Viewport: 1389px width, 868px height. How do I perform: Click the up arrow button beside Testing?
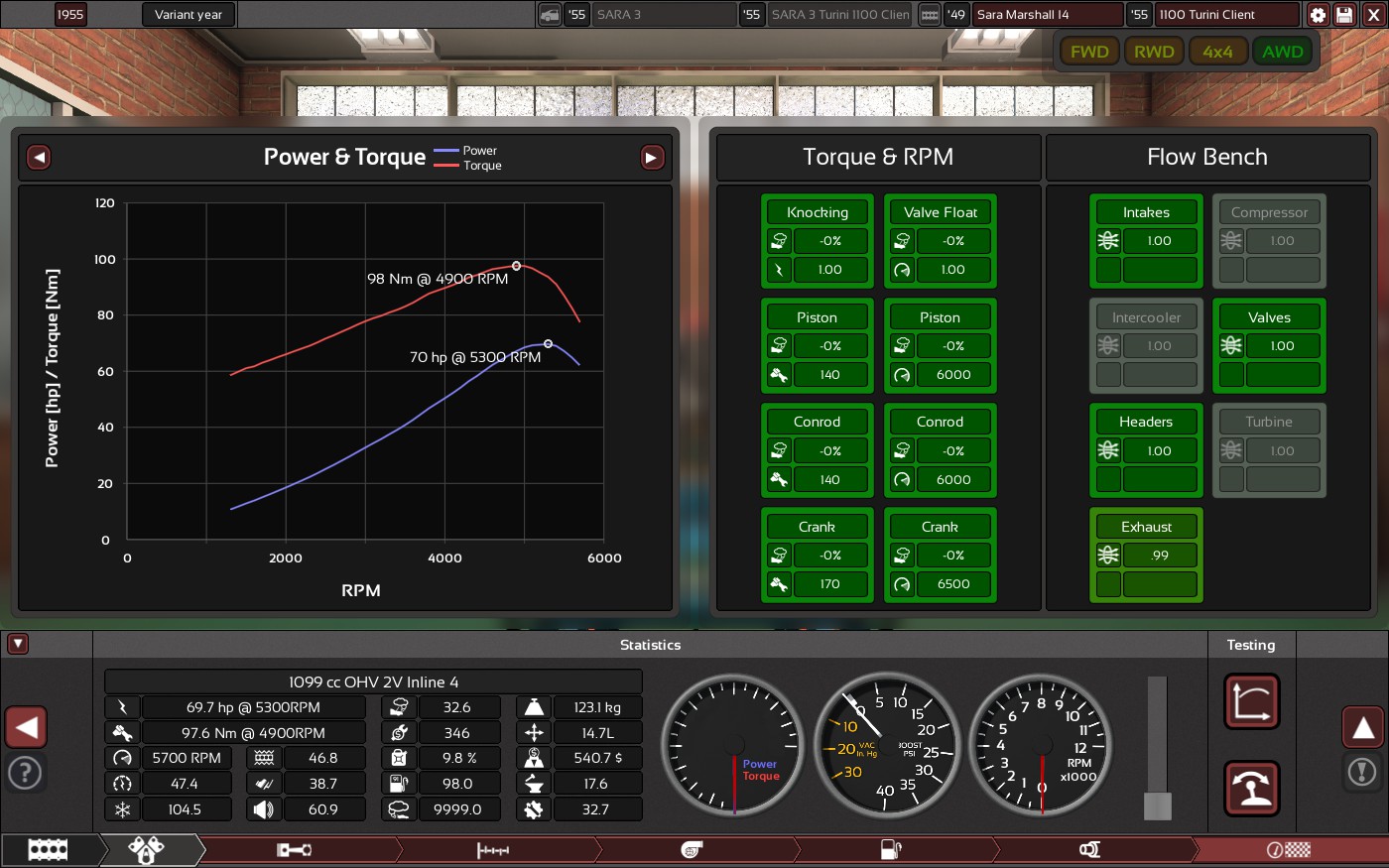click(x=1362, y=727)
